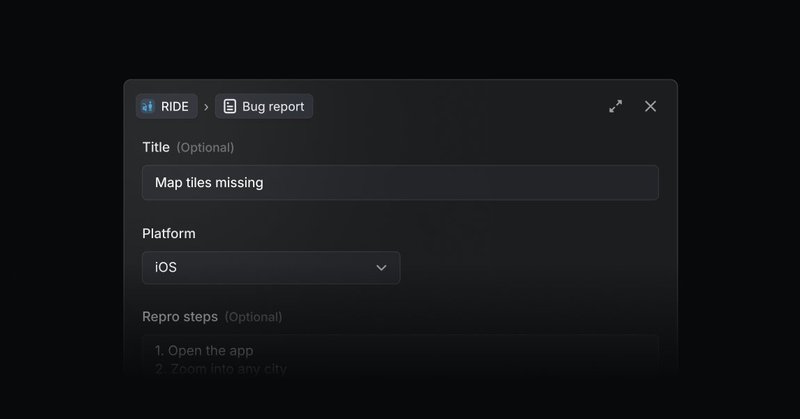This screenshot has height=419, width=800.
Task: Click into the Repro steps text area
Action: point(401,356)
